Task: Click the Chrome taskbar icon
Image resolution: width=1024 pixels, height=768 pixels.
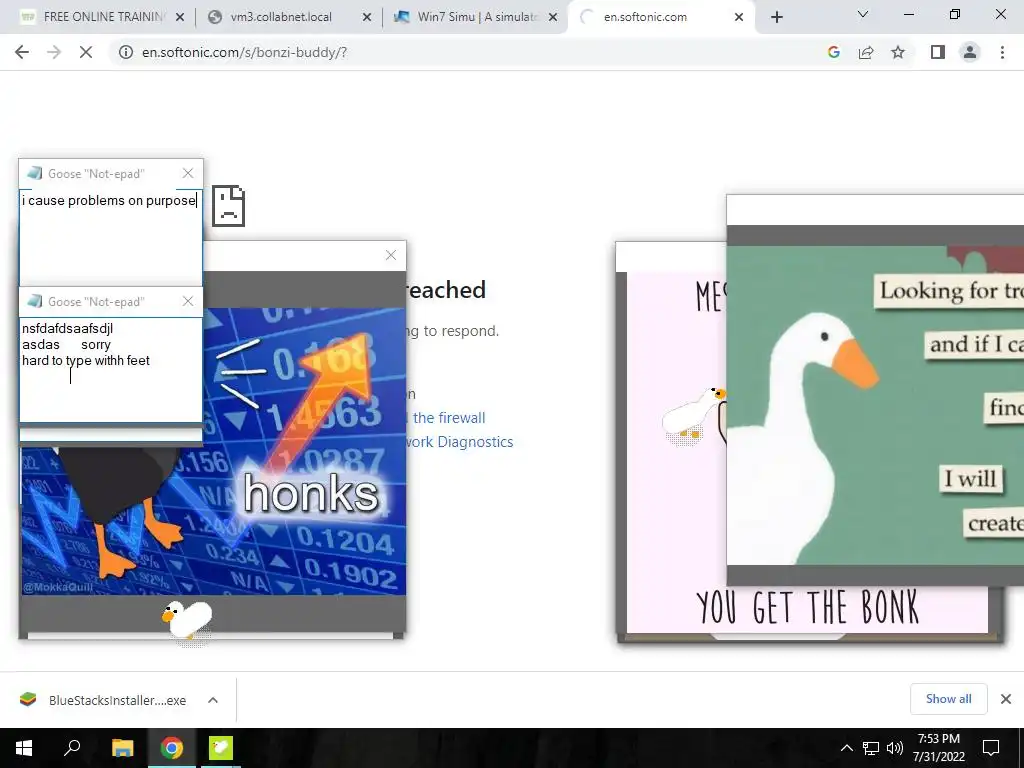Action: click(x=172, y=748)
